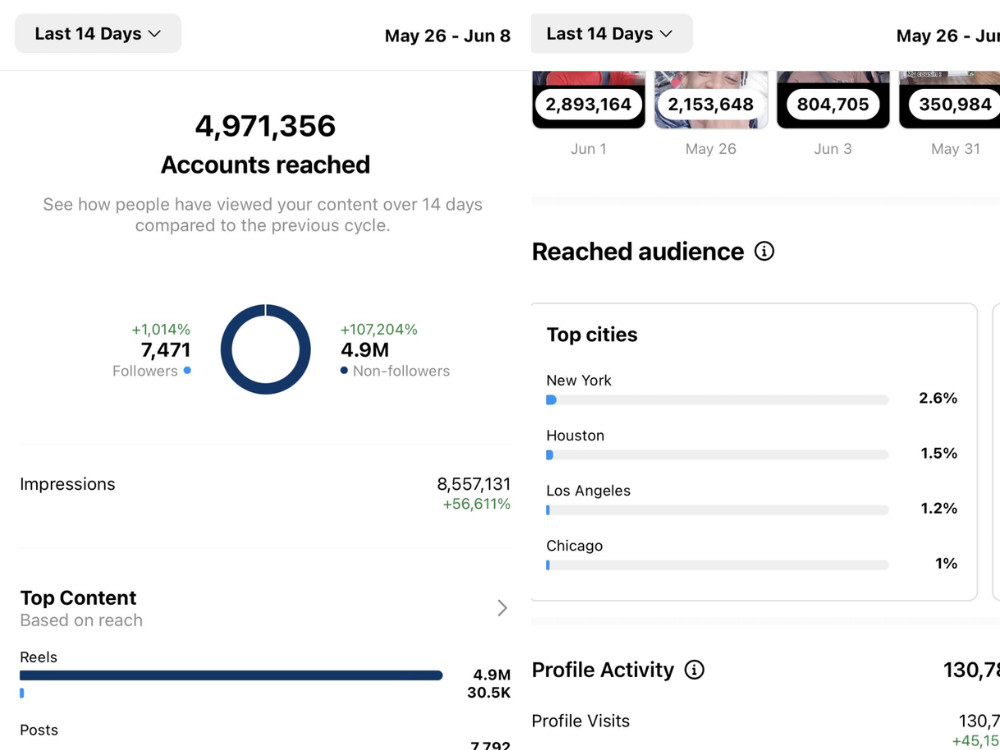Click the Los Angeles city label
Screen dimensions: 1000x750
click(x=588, y=490)
